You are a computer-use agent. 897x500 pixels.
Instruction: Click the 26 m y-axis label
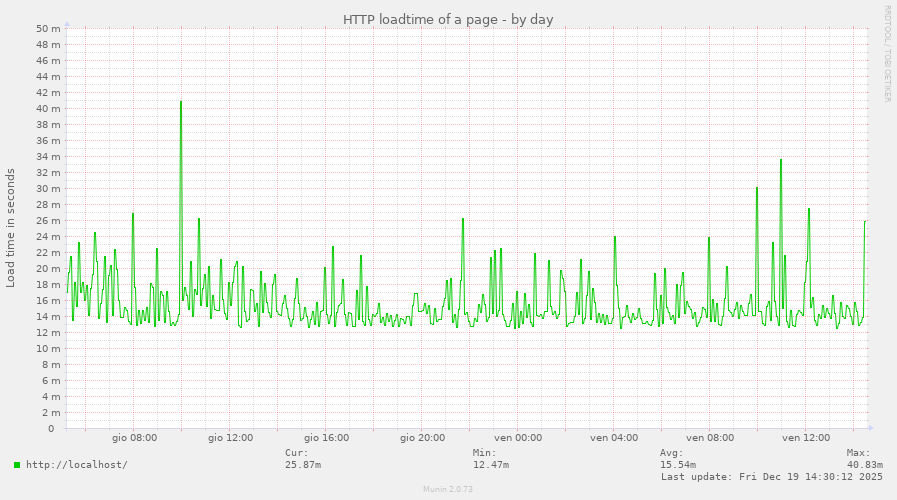click(x=48, y=220)
